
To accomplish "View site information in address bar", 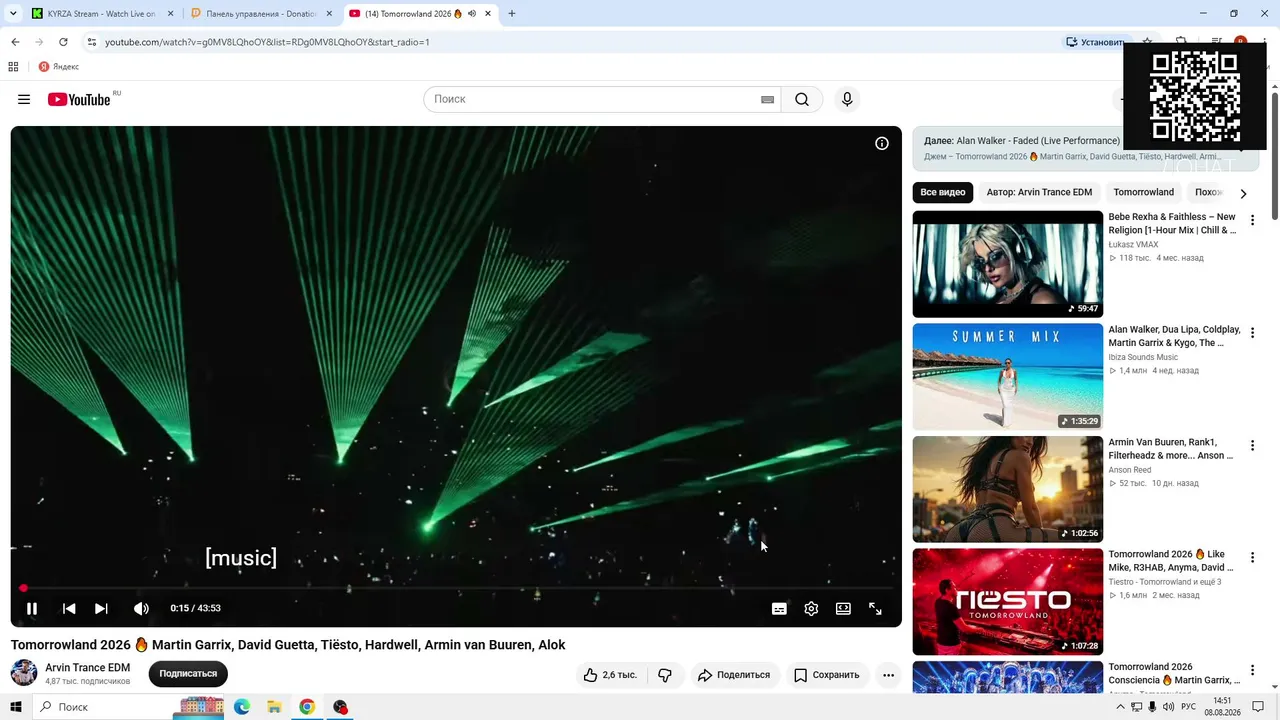I will (91, 42).
